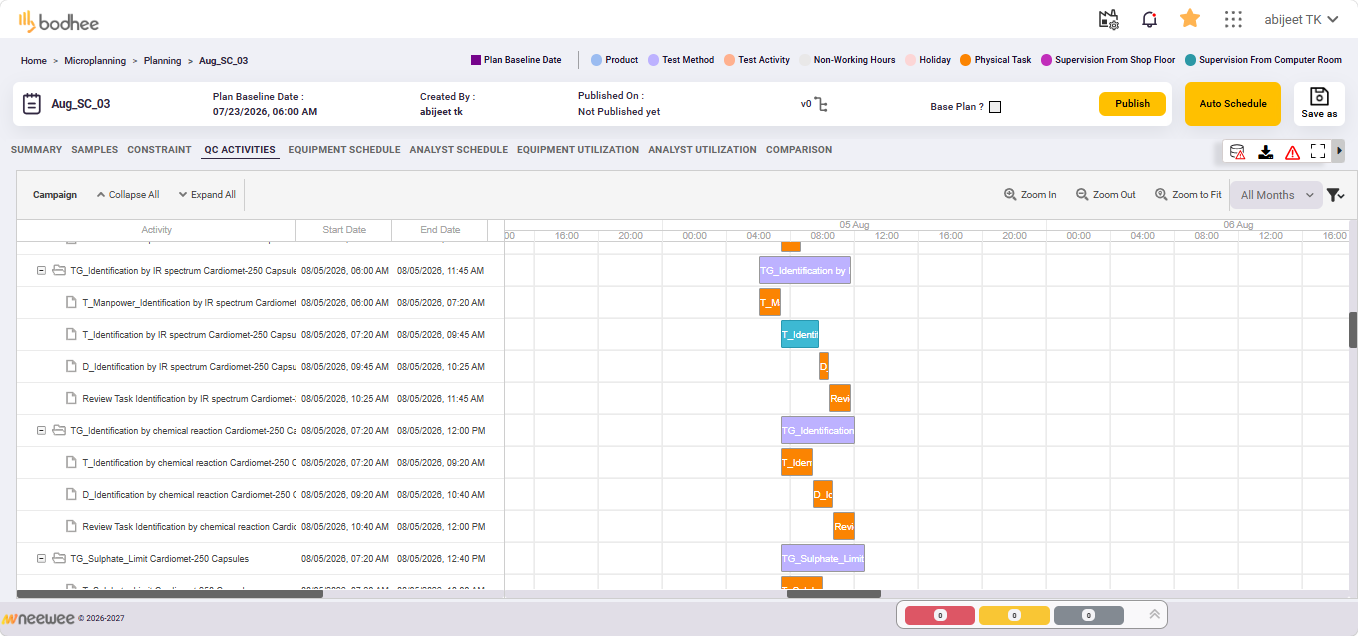Viewport: 1358px width, 636px height.
Task: Tick the Base Plan checkbox
Action: (995, 107)
